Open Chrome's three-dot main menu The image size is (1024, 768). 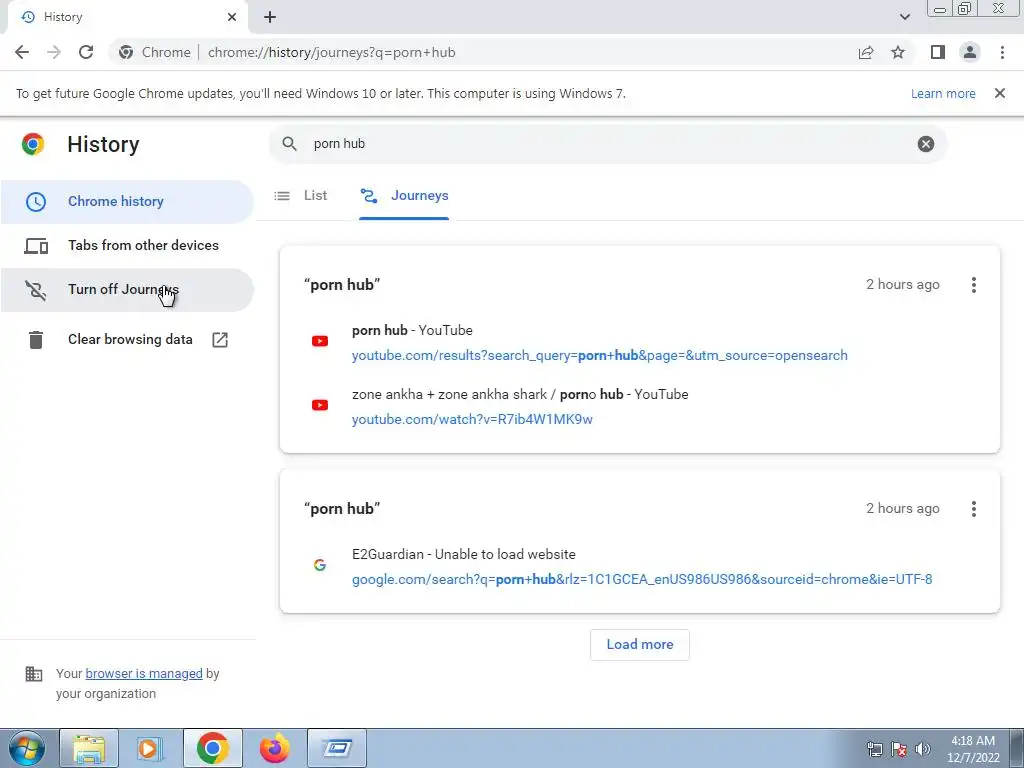(x=1002, y=52)
